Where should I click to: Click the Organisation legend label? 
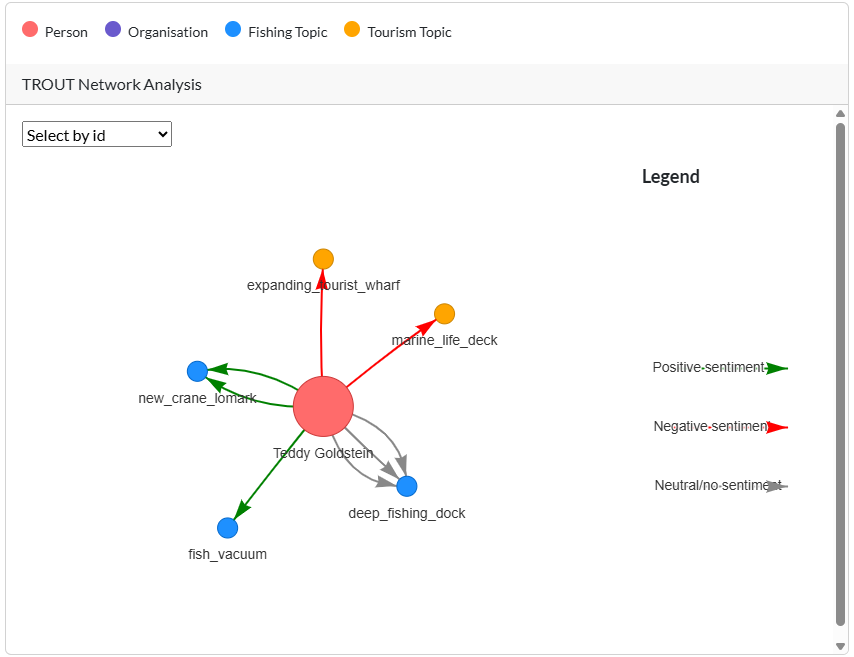(x=168, y=32)
